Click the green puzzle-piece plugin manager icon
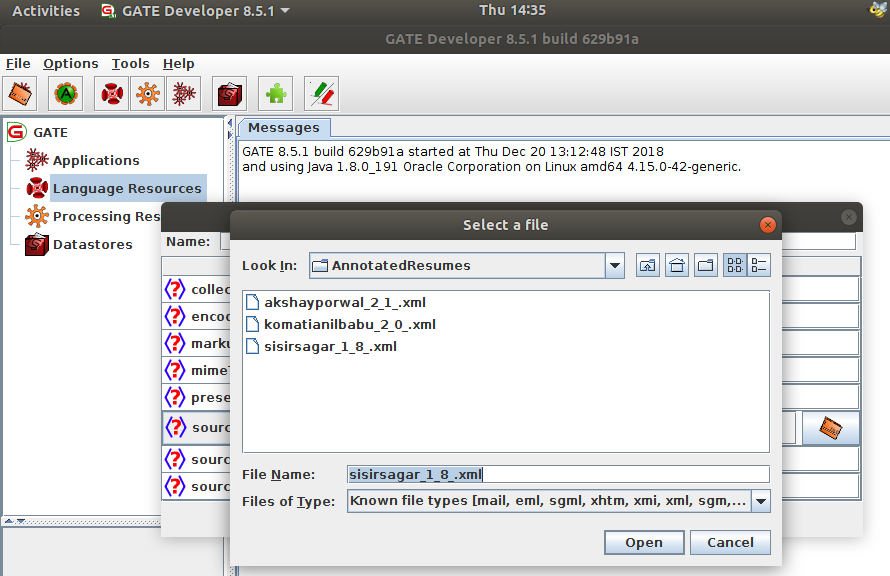Image resolution: width=890 pixels, height=576 pixels. coord(275,93)
